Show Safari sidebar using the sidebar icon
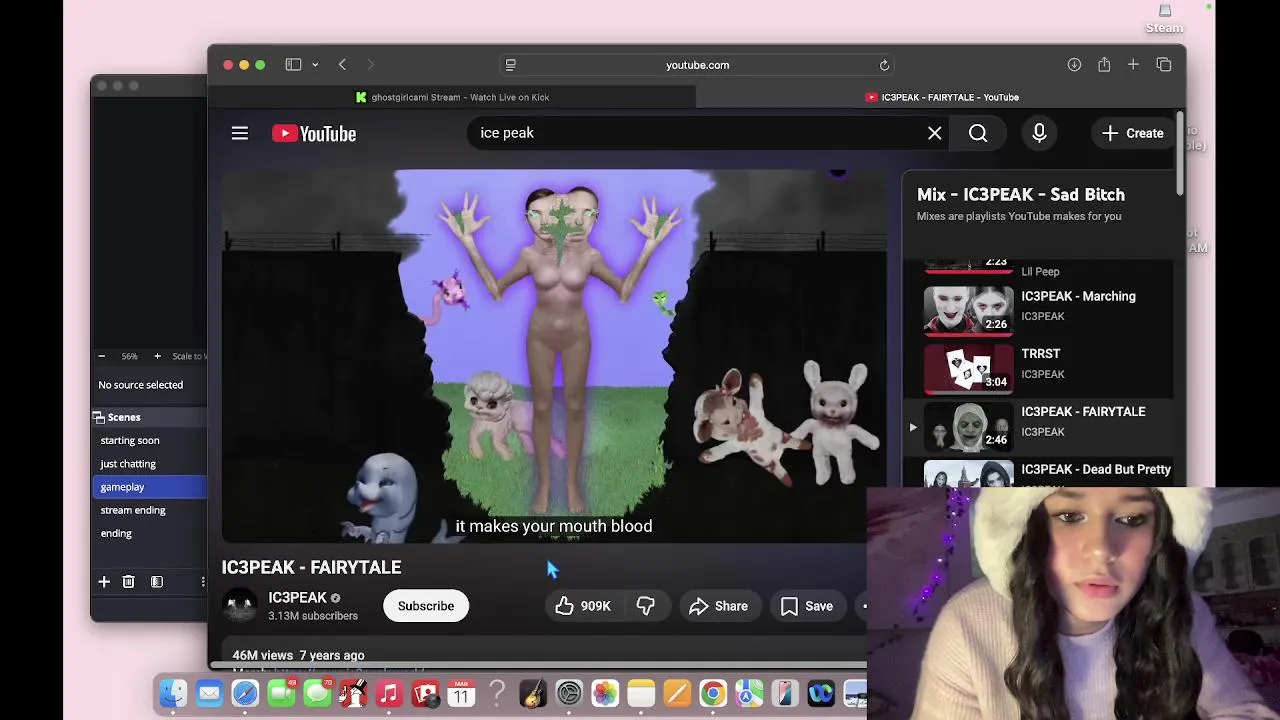Viewport: 1280px width, 720px height. (x=293, y=65)
